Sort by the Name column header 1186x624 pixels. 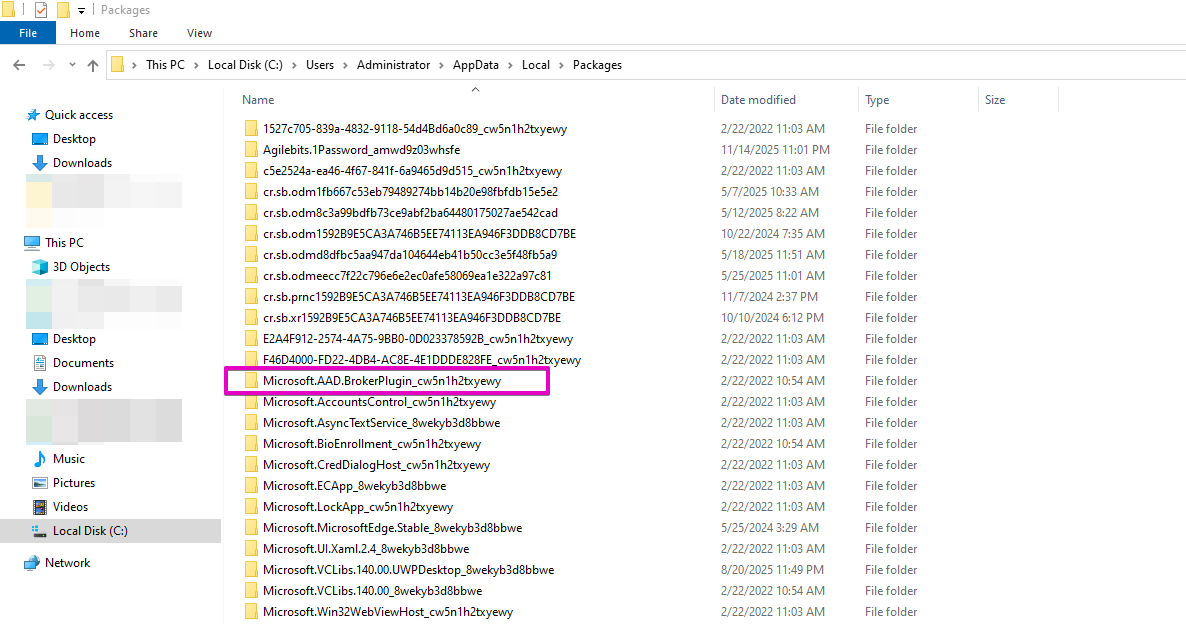(x=258, y=100)
